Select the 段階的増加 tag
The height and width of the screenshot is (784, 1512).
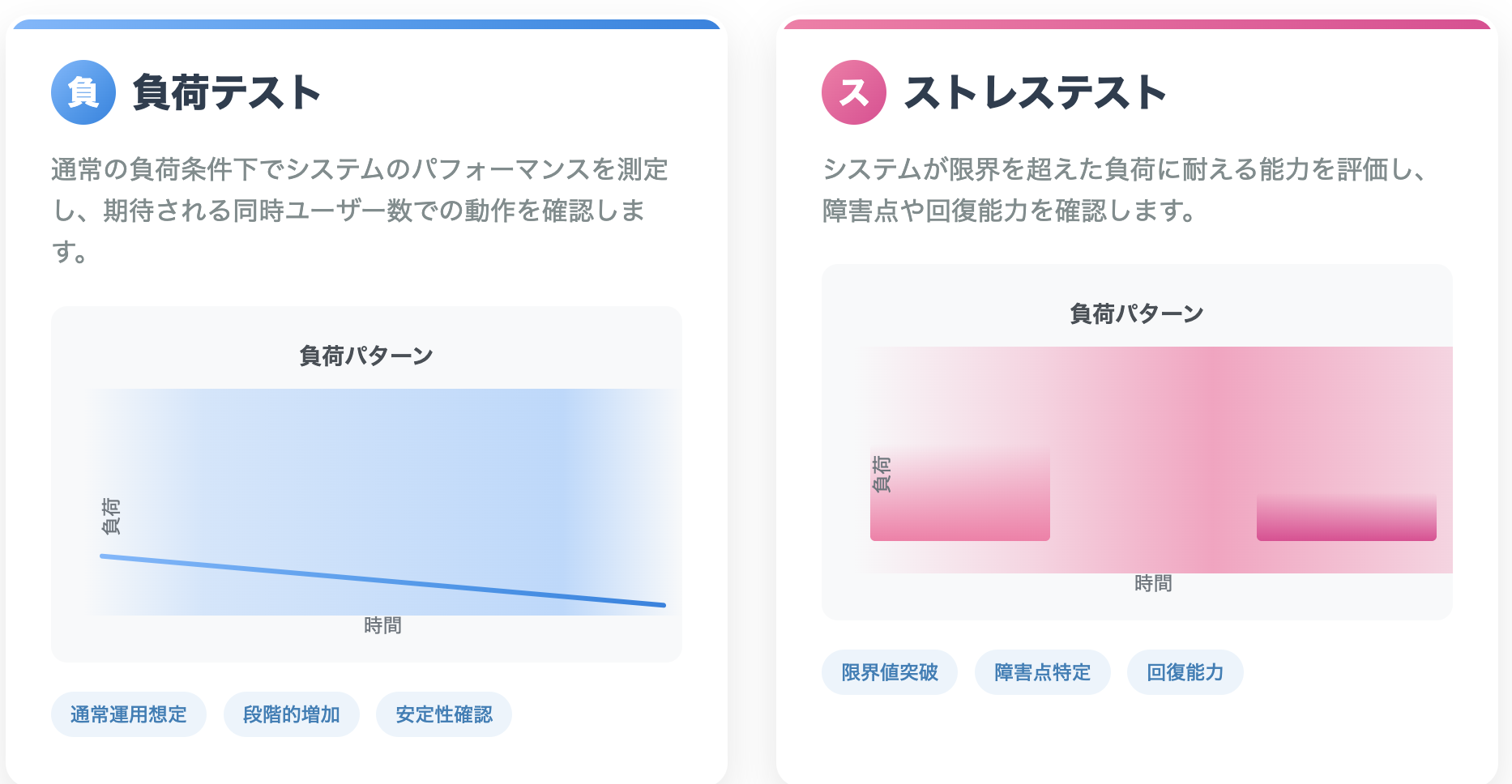point(292,714)
